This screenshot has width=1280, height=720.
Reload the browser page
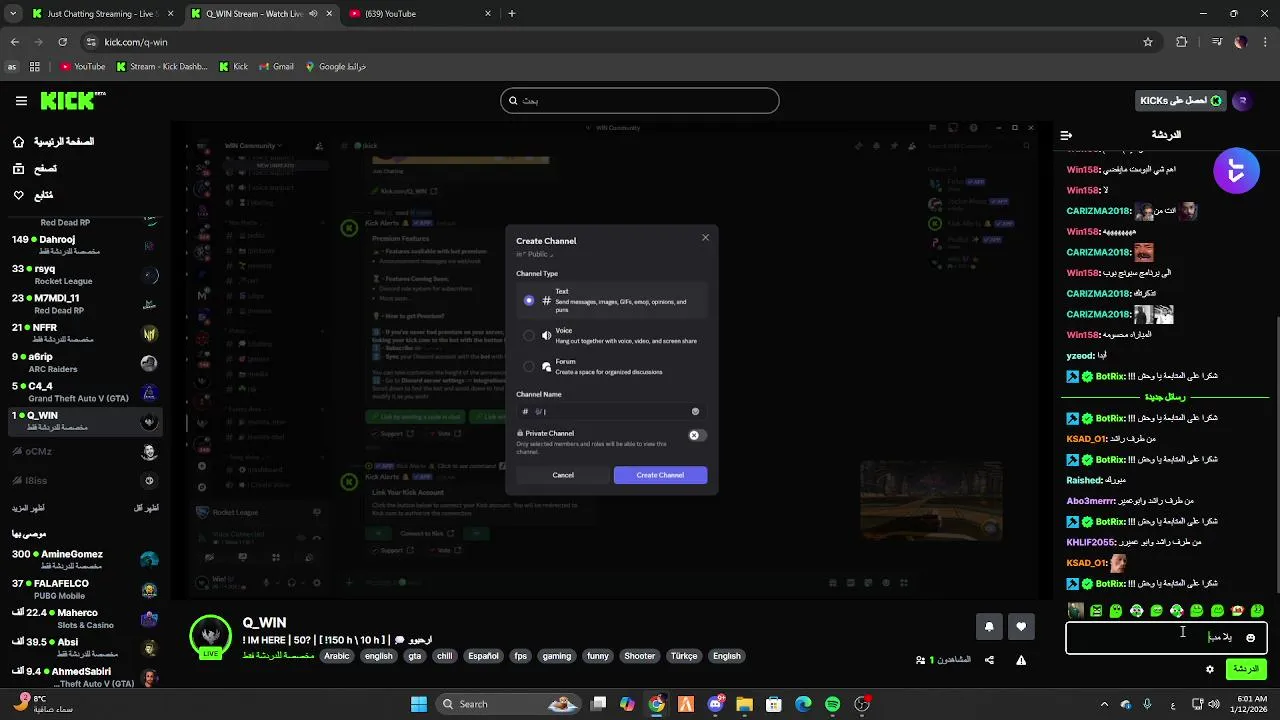62,42
